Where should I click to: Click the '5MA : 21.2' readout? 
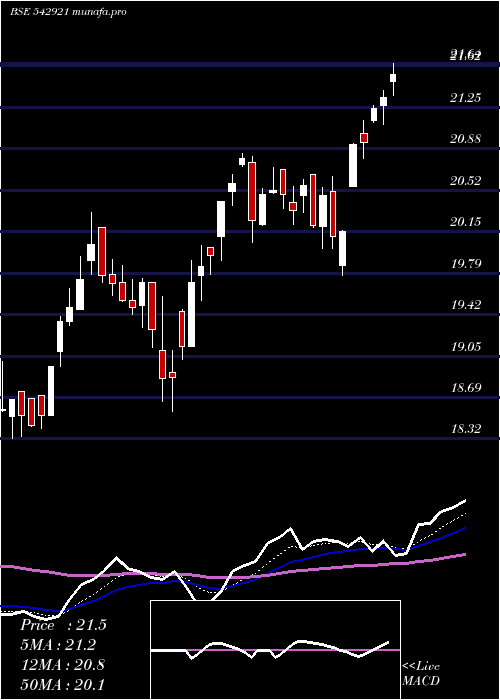tap(58, 645)
